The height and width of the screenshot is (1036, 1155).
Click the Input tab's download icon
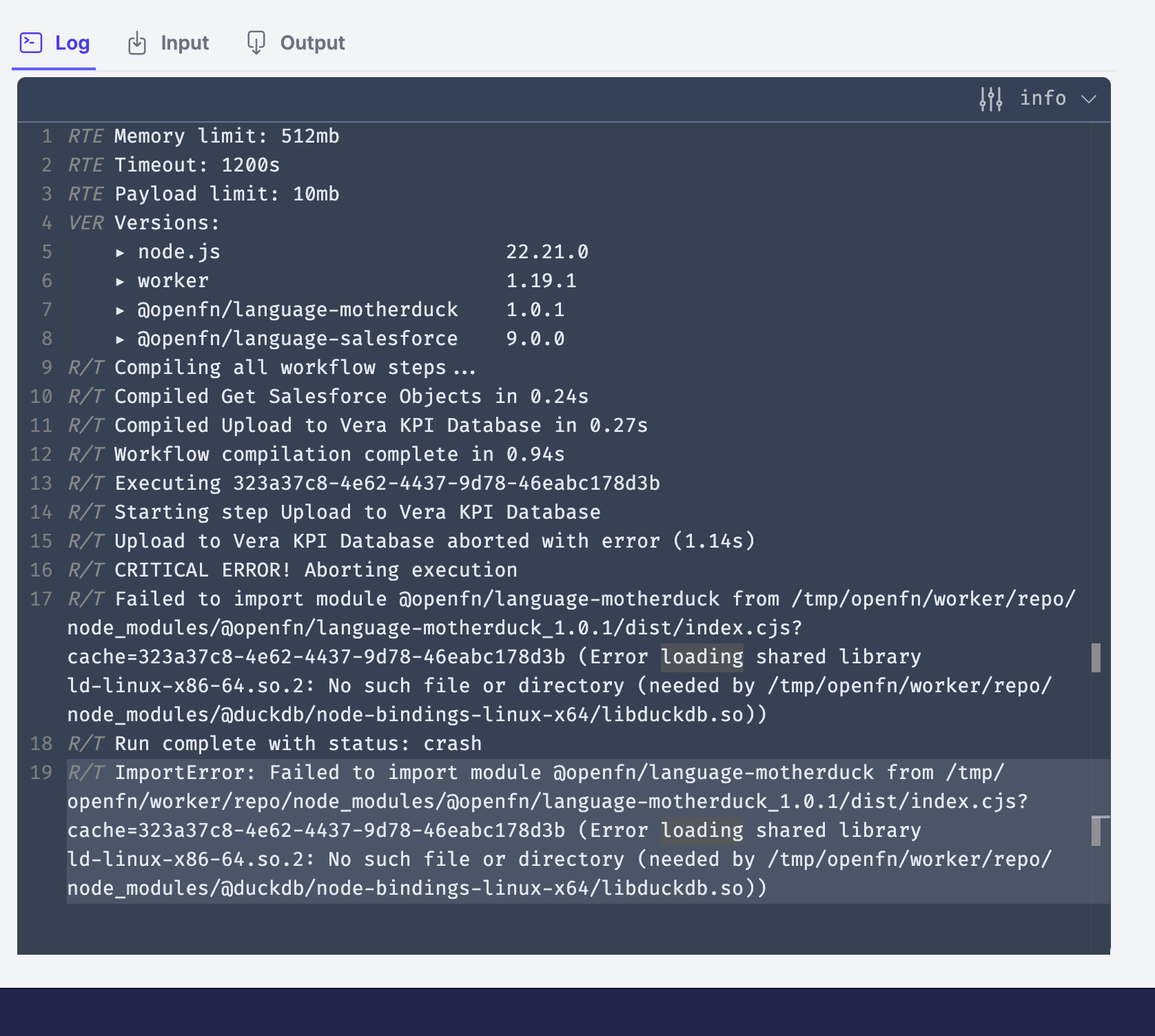[137, 43]
